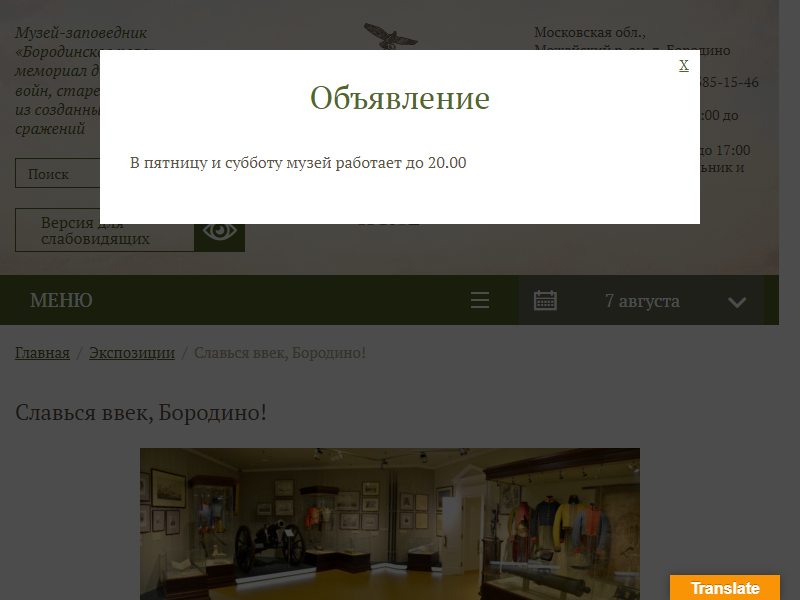Click the Объявление popup title
This screenshot has height=600, width=800.
tap(399, 99)
